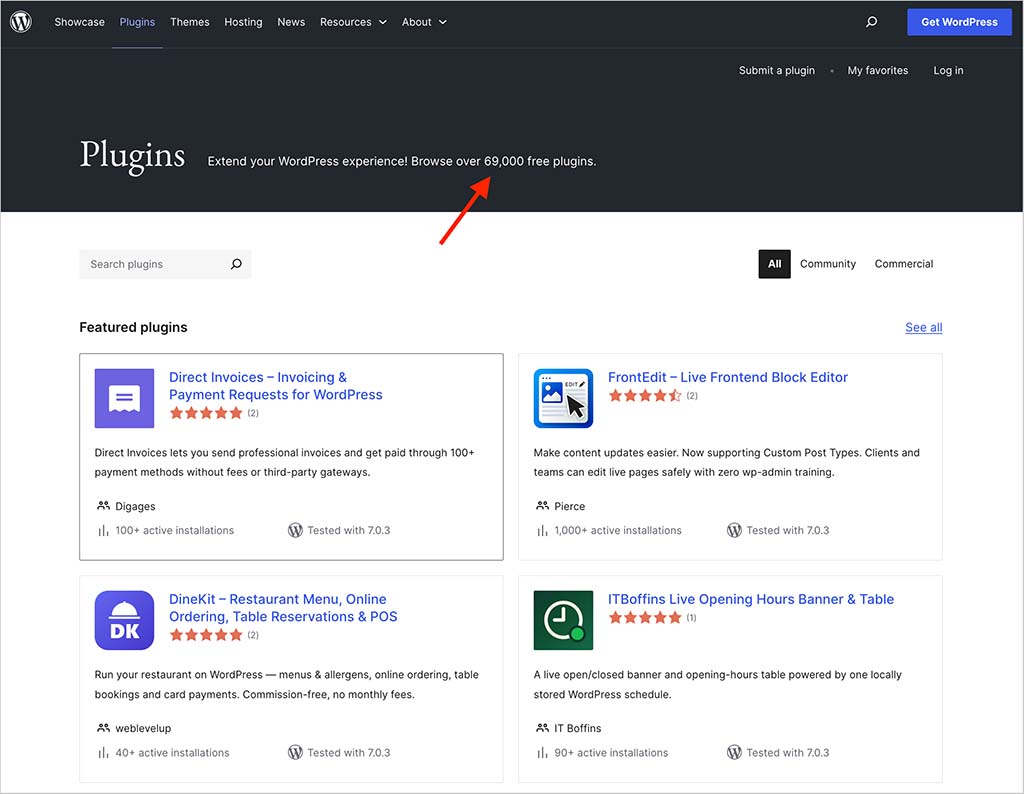Screen dimensions: 1024x794
Task: Open the Submit a plugin link
Action: pos(776,71)
